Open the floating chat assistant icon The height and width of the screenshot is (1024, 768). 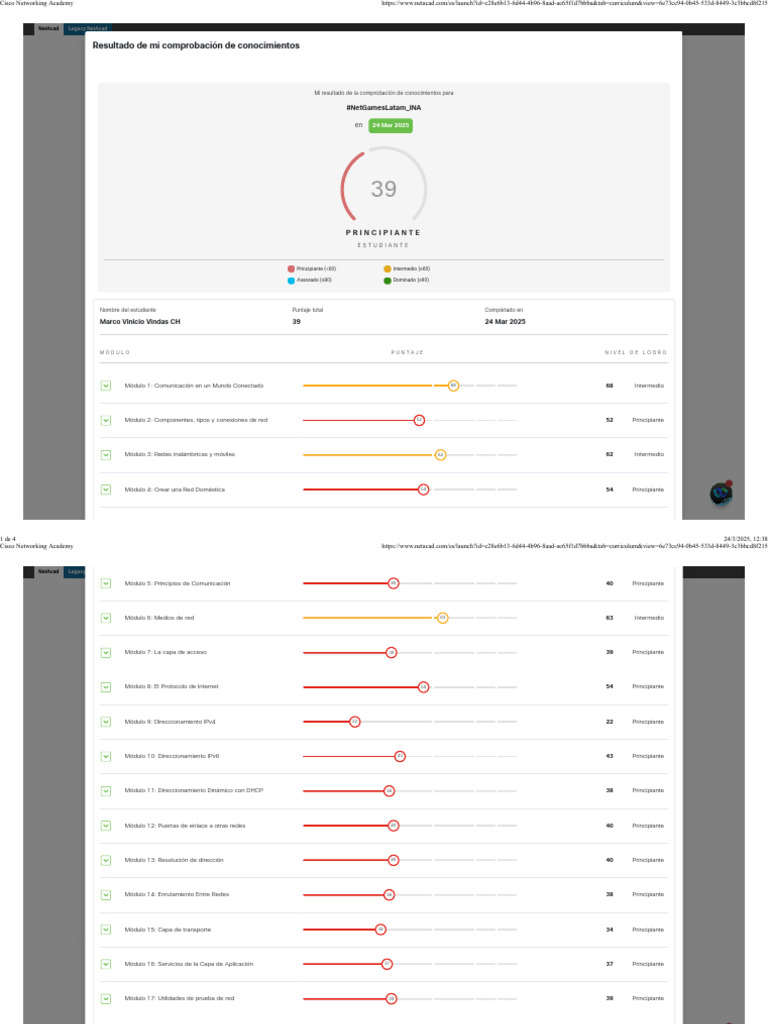(721, 493)
